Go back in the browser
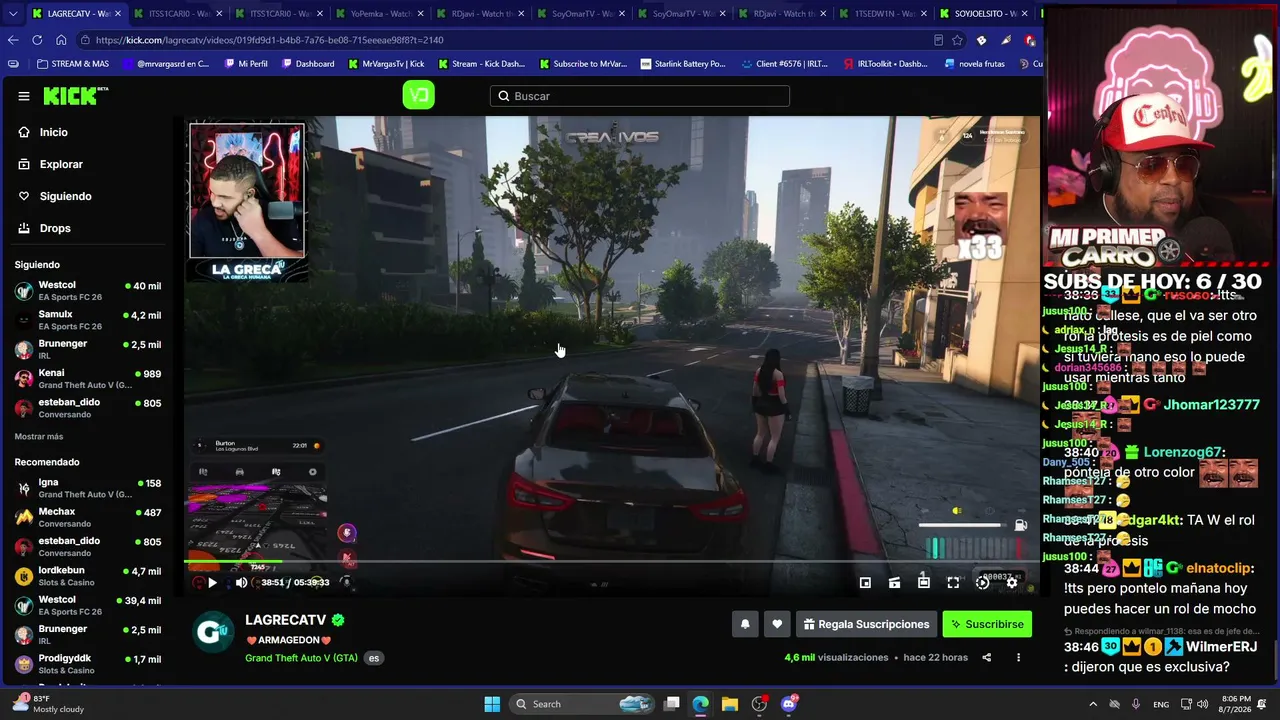Image resolution: width=1280 pixels, height=720 pixels. 13,40
